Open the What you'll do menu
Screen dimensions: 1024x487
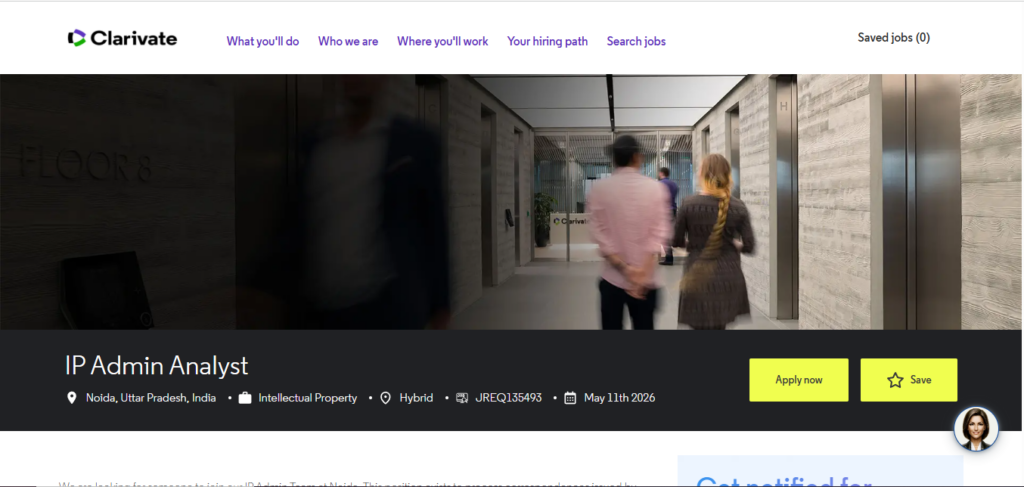(x=263, y=41)
